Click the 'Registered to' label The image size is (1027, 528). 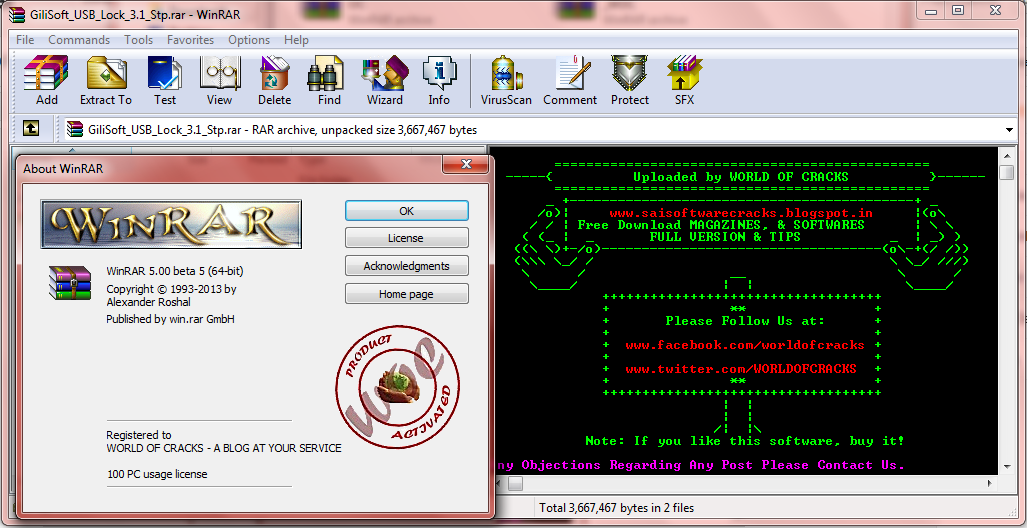point(139,435)
